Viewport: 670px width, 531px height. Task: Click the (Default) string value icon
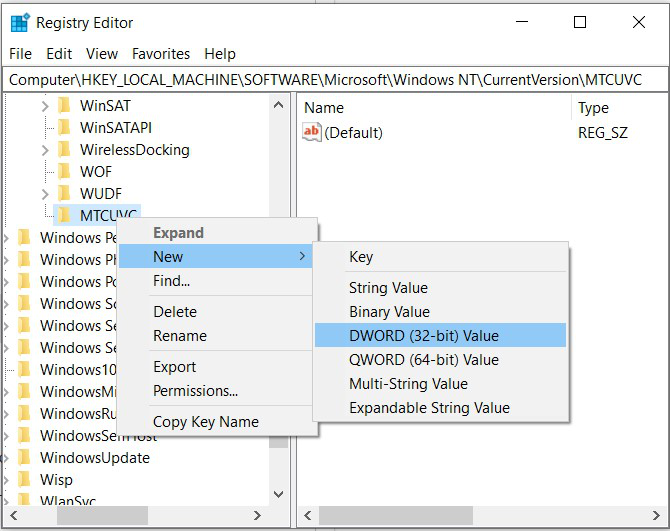click(312, 132)
